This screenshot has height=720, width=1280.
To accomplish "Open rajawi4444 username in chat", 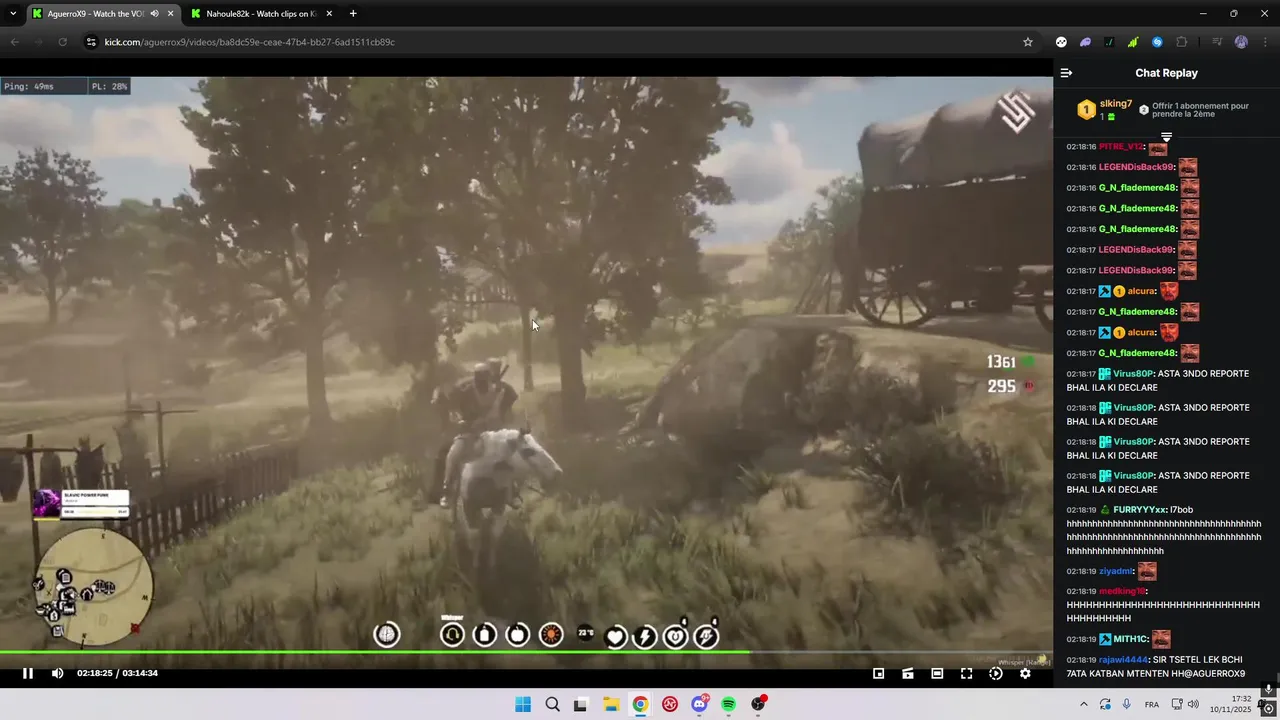I will pos(1124,660).
